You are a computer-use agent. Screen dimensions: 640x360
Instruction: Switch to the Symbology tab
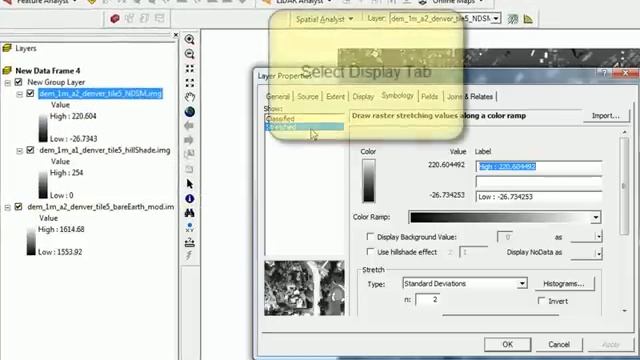coord(397,96)
